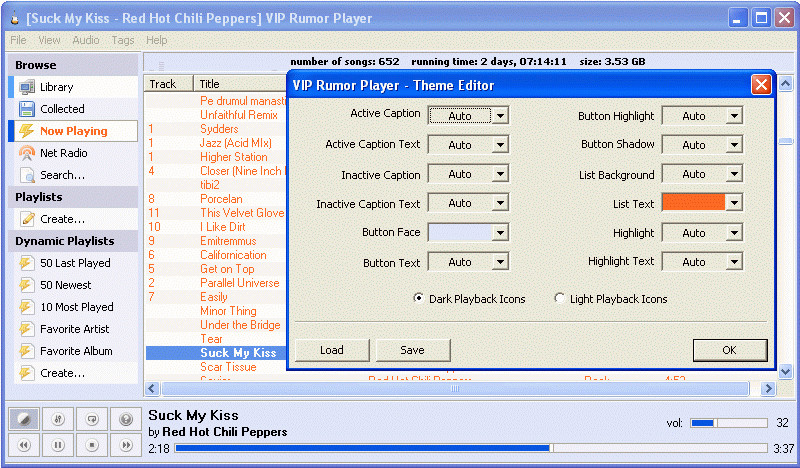This screenshot has height=468, width=800.
Task: Open the Library icon in Browse
Action: [27, 87]
